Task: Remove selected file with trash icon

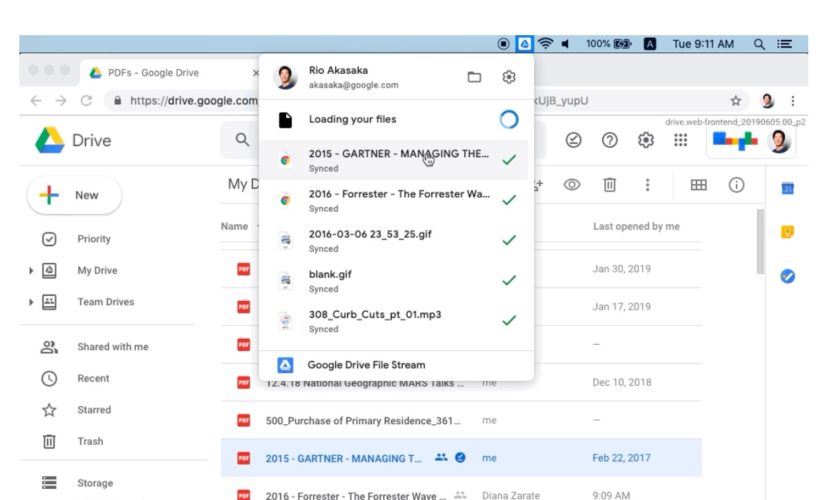Action: click(x=610, y=185)
